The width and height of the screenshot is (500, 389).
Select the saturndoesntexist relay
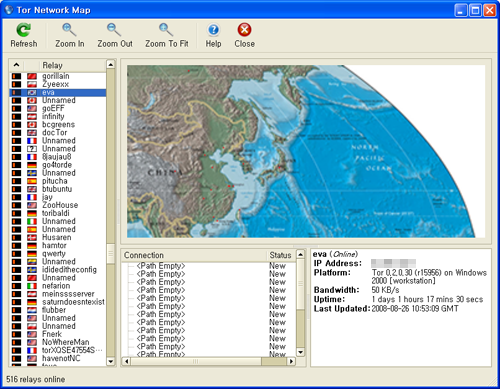pyautogui.click(x=58, y=302)
